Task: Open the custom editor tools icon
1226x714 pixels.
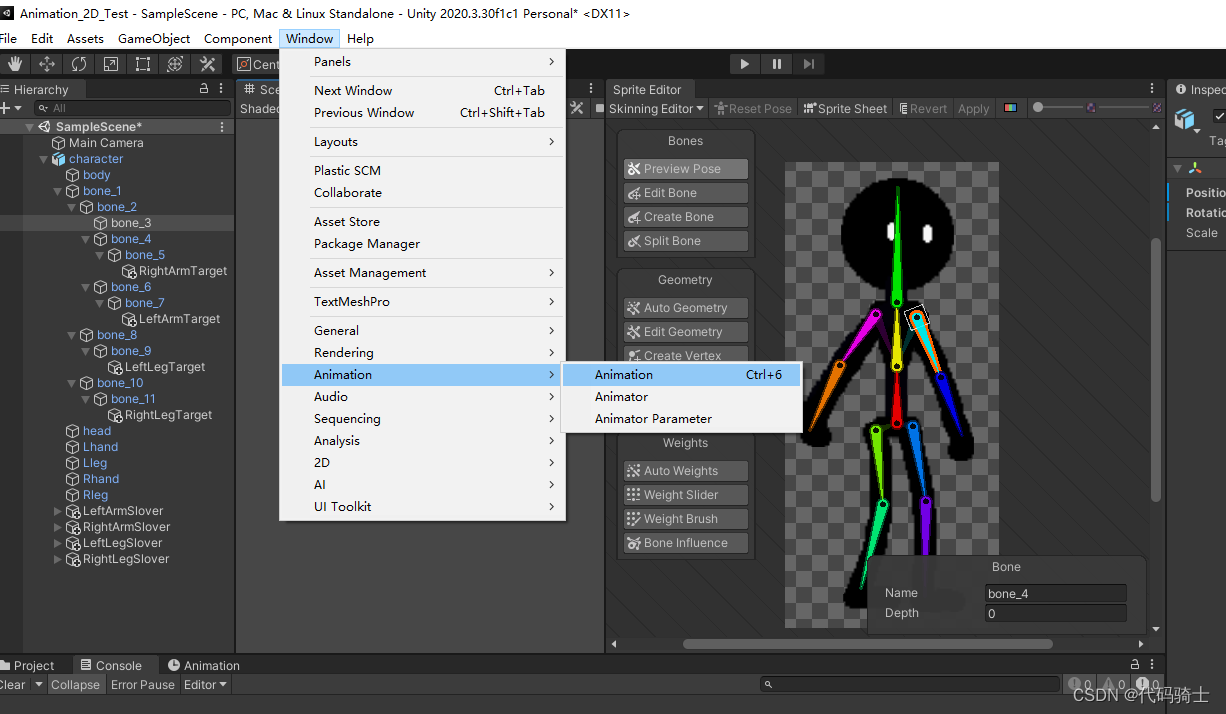Action: pos(207,64)
